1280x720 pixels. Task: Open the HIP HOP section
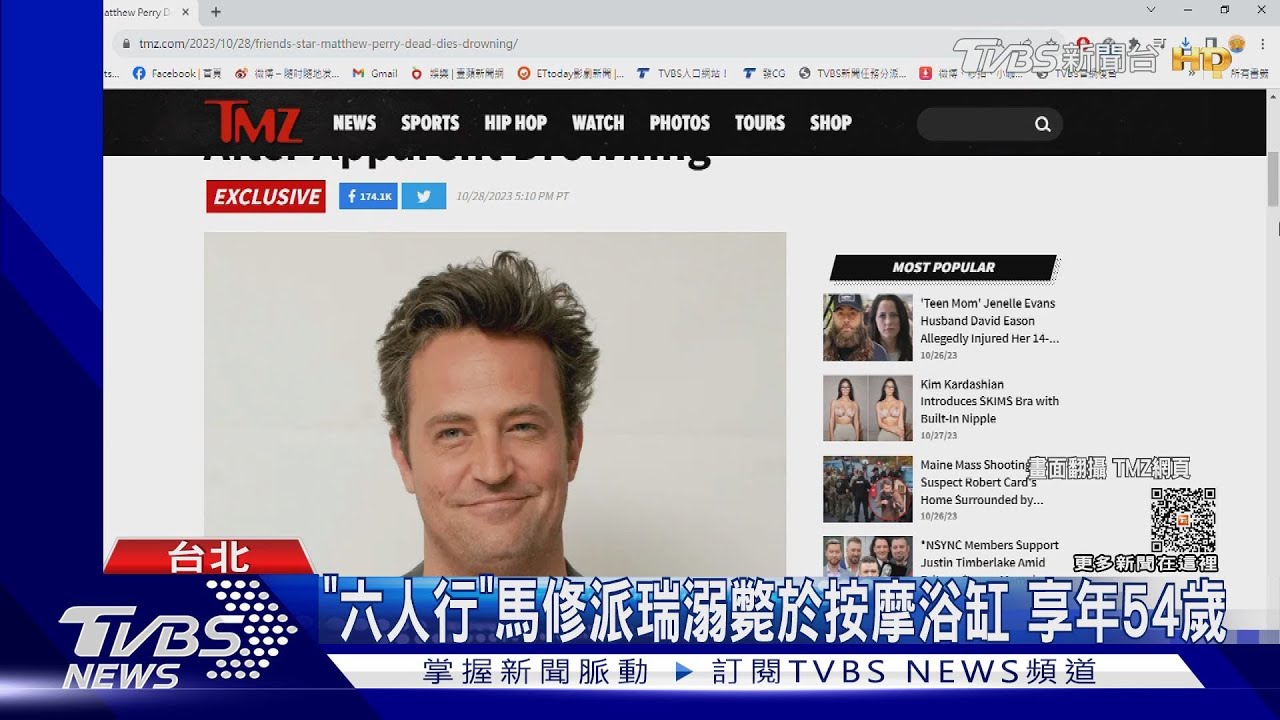point(515,123)
